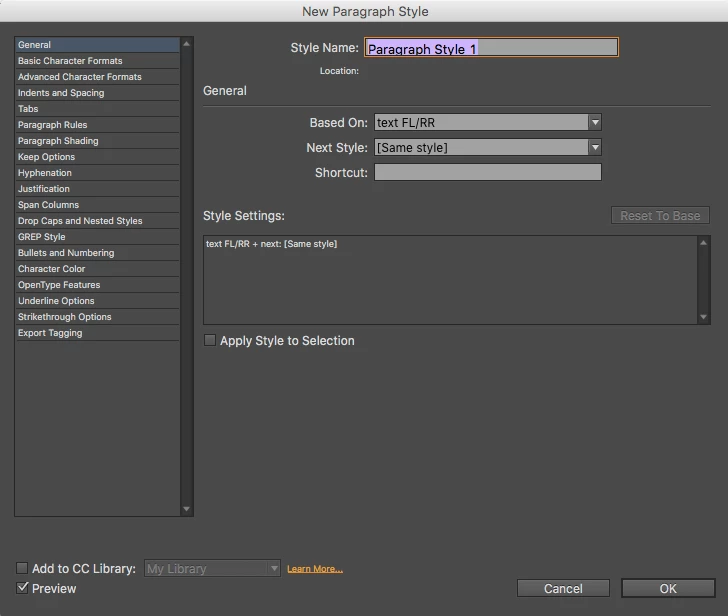Click Reset To Base button
The width and height of the screenshot is (728, 616).
click(660, 216)
